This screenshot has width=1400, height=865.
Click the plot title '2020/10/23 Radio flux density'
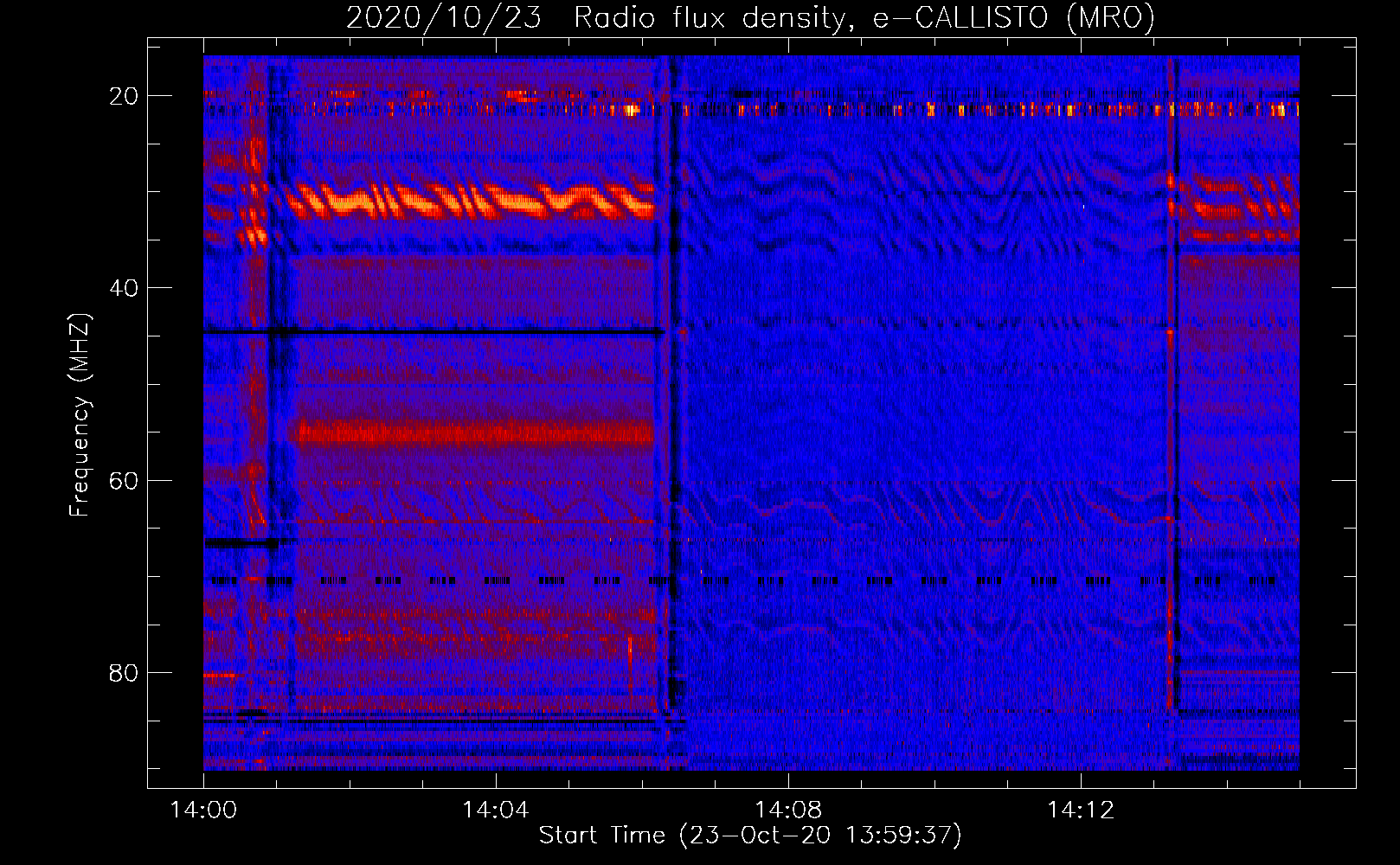coord(750,17)
